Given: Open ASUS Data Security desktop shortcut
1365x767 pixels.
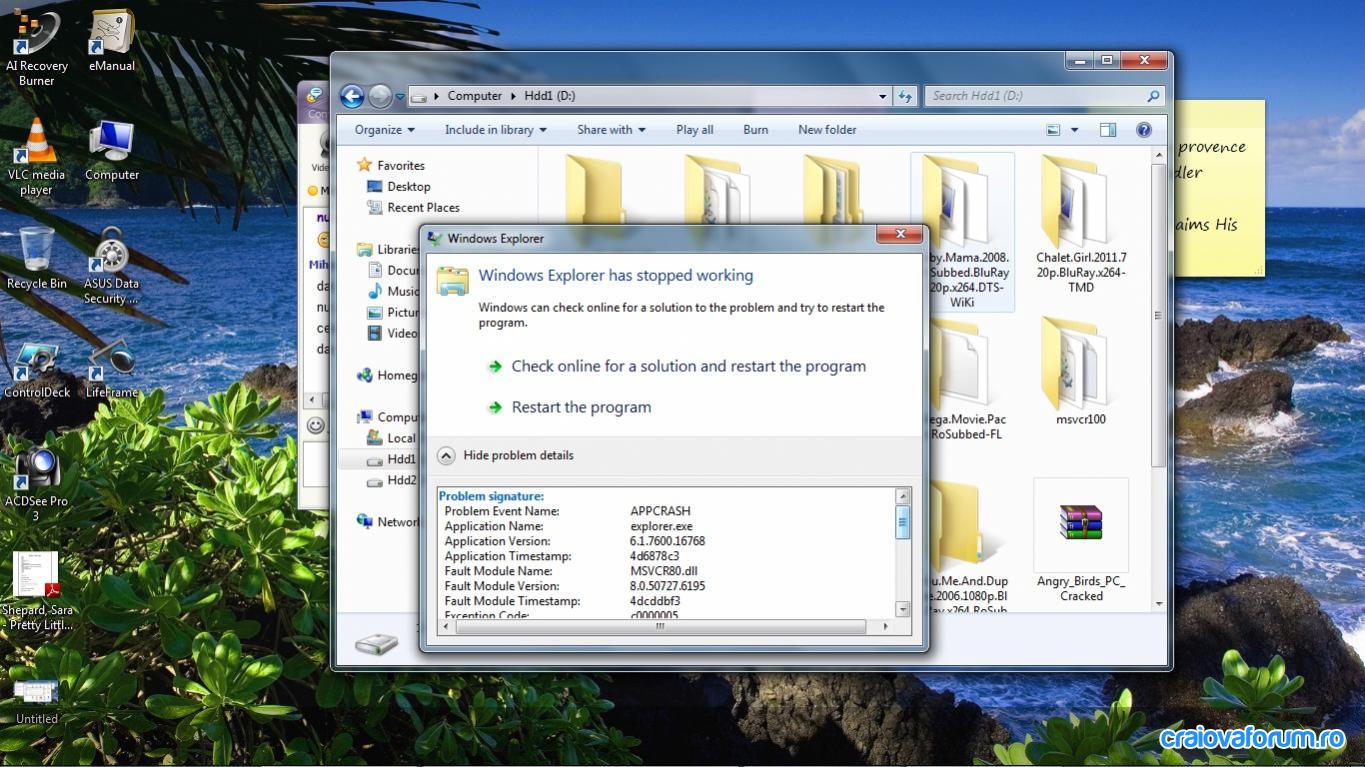Looking at the screenshot, I should (112, 265).
